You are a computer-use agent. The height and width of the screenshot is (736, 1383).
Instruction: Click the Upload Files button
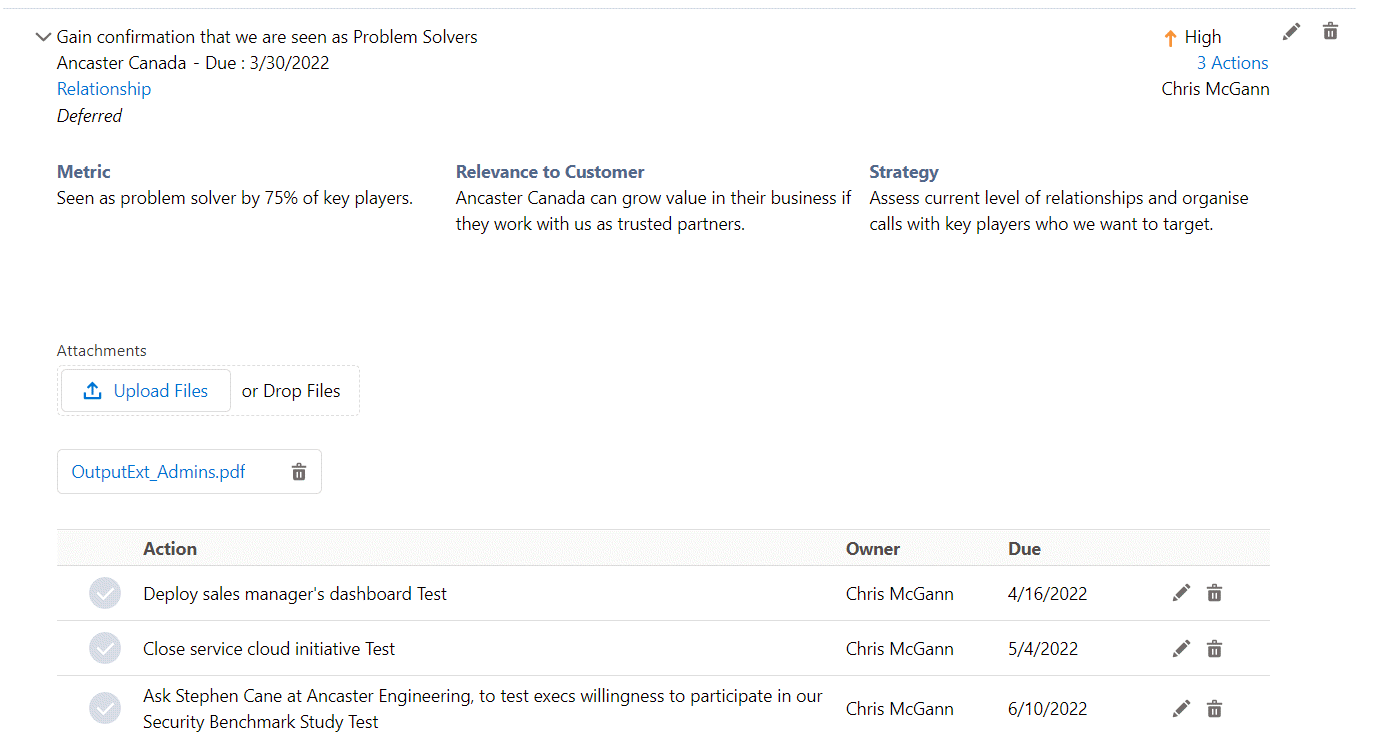[x=146, y=391]
